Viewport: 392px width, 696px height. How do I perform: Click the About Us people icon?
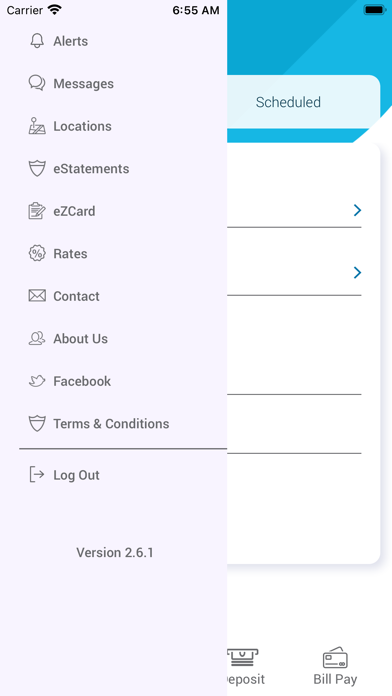[x=37, y=339]
